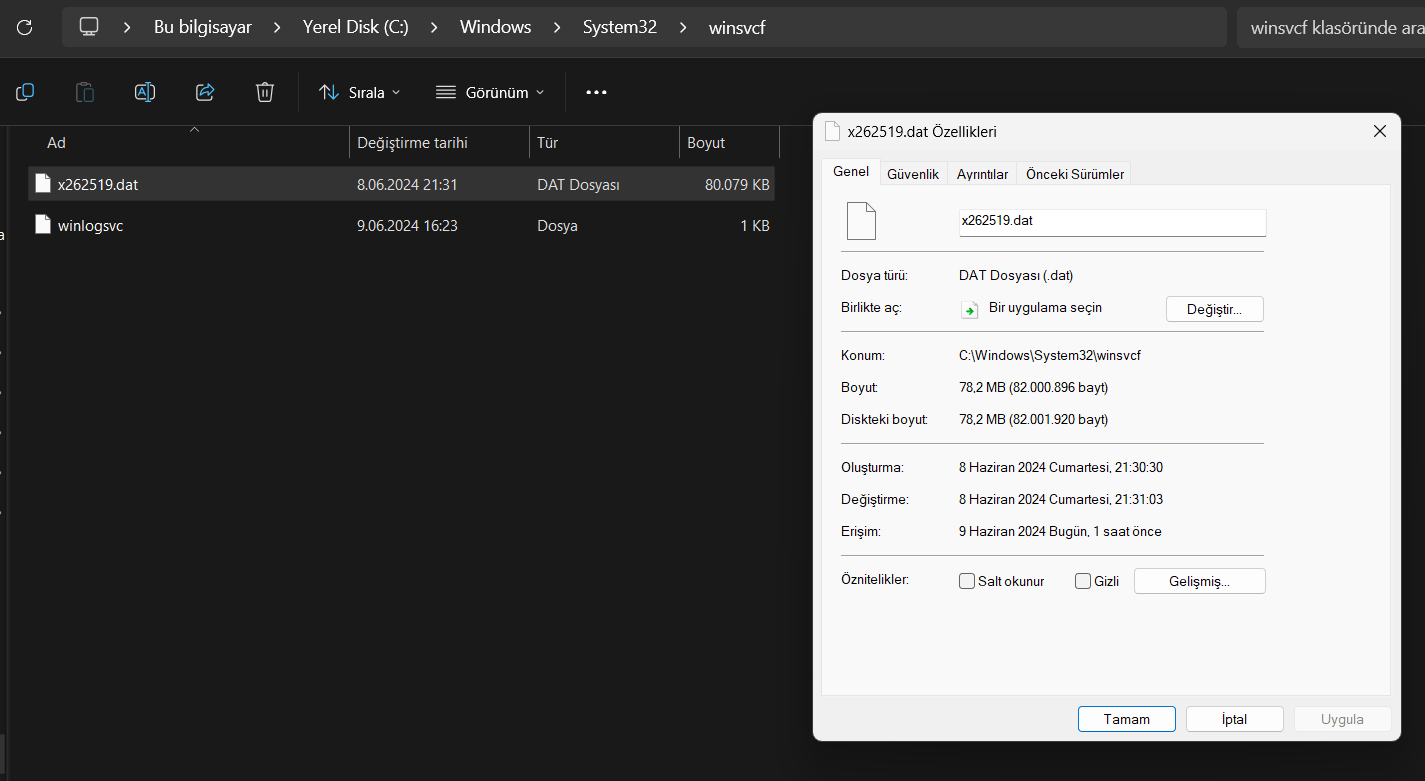Expand chevron after System32 in breadcrumb
1425x781 pixels.
click(x=683, y=27)
